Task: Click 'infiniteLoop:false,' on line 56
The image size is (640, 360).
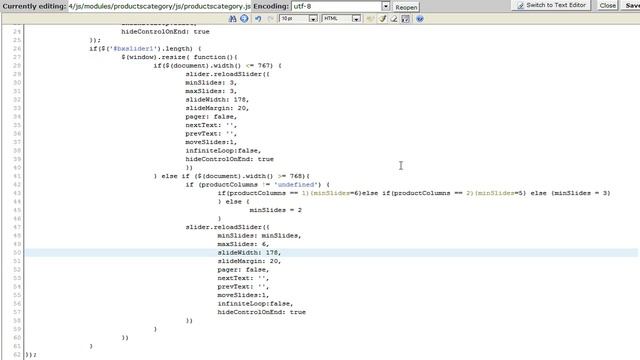Action: (255, 304)
